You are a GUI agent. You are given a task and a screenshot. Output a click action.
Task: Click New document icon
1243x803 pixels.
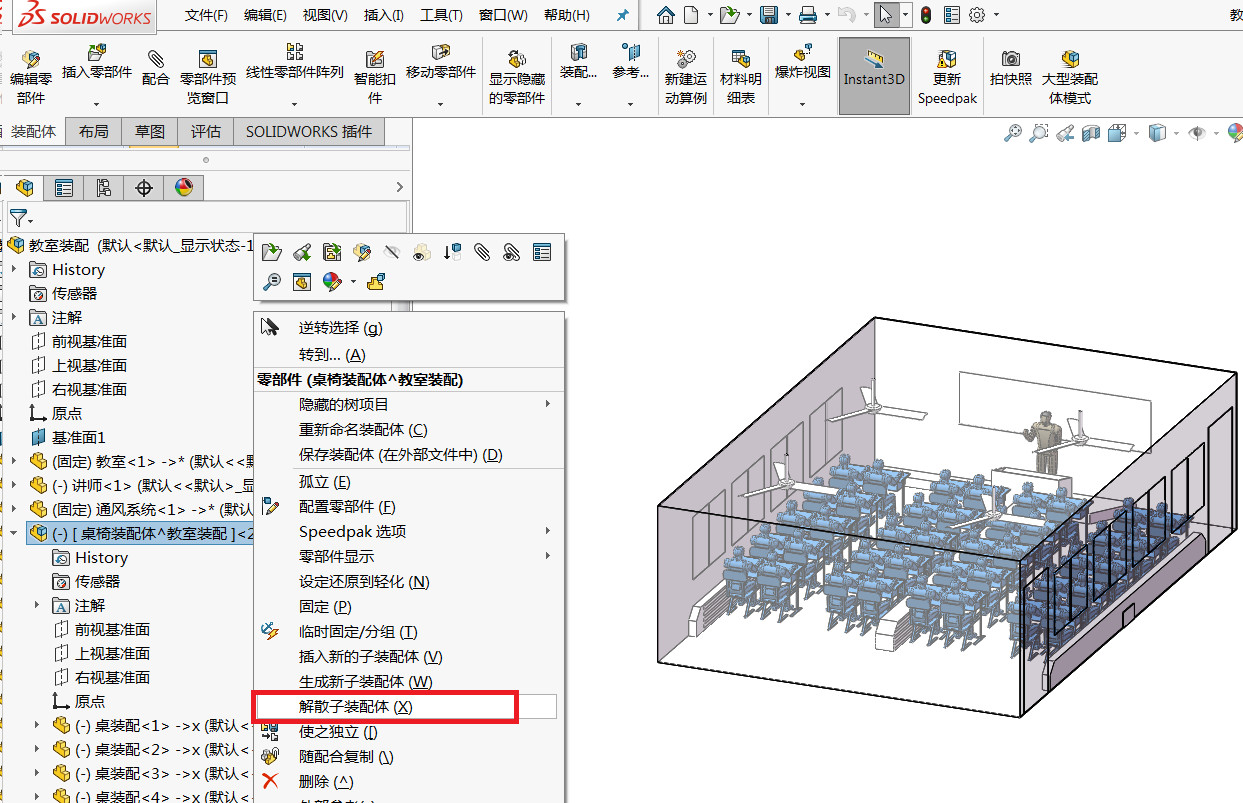point(692,15)
